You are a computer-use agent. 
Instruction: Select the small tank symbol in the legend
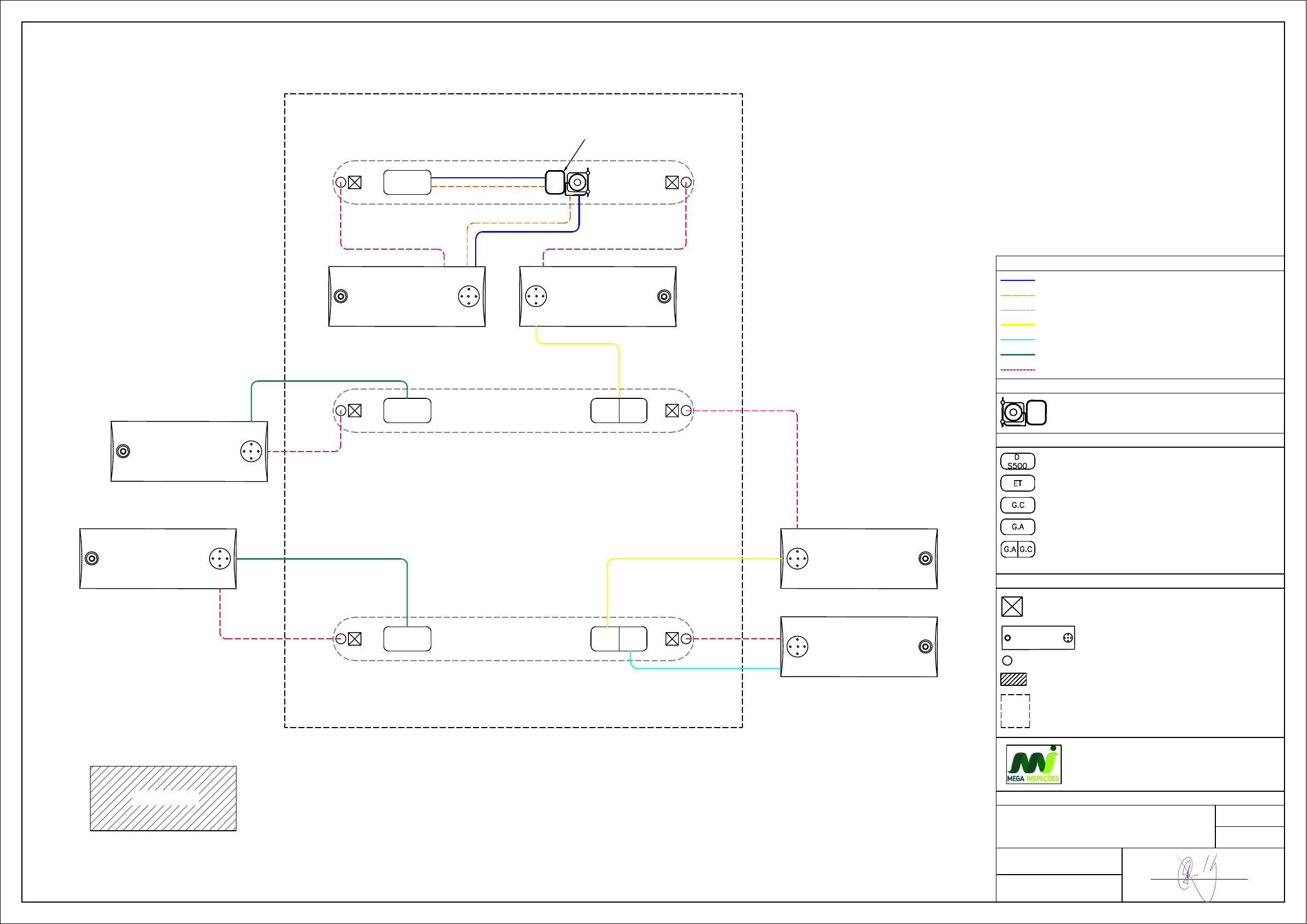point(1038,638)
